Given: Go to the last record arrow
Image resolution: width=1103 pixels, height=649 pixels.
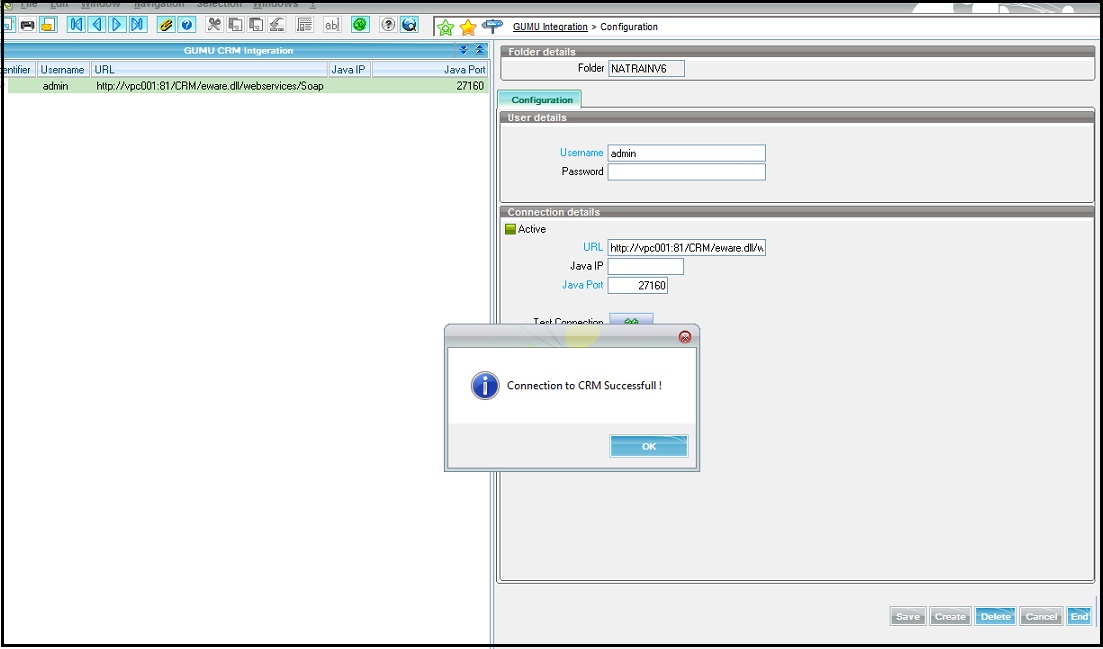Looking at the screenshot, I should pos(137,25).
